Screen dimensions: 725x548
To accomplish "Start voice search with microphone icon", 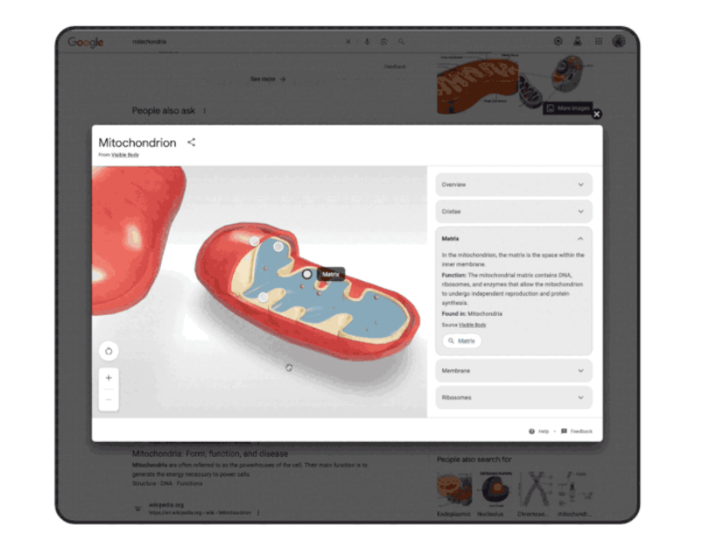I will coord(367,42).
